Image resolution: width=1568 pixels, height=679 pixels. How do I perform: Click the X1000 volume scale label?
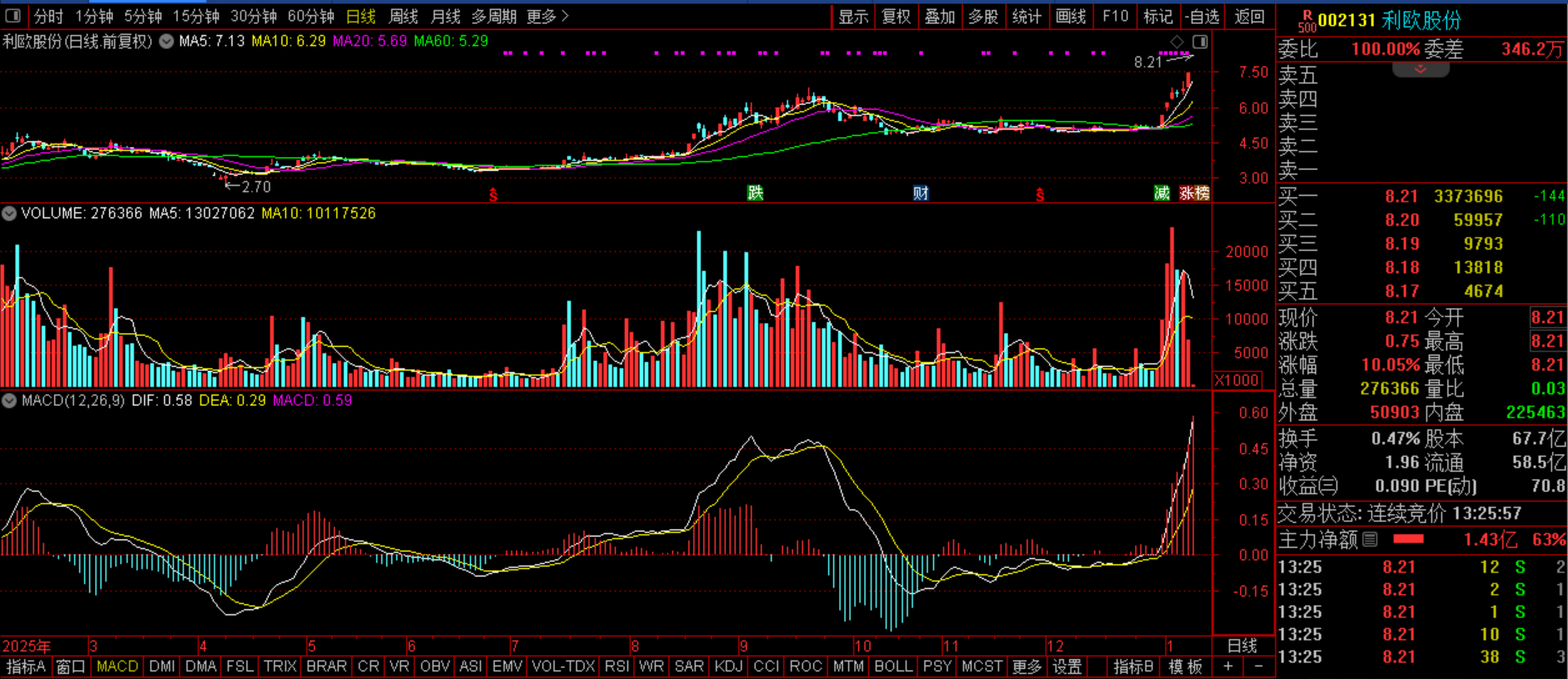(1237, 380)
